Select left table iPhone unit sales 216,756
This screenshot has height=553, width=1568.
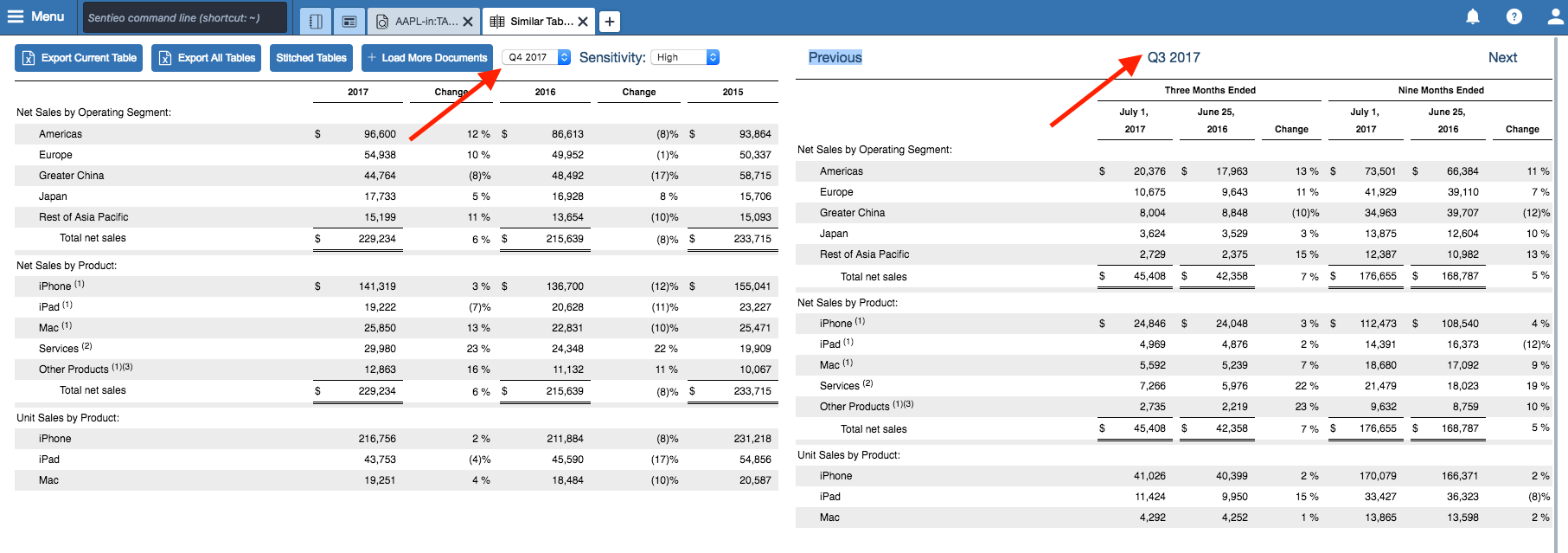tap(377, 439)
